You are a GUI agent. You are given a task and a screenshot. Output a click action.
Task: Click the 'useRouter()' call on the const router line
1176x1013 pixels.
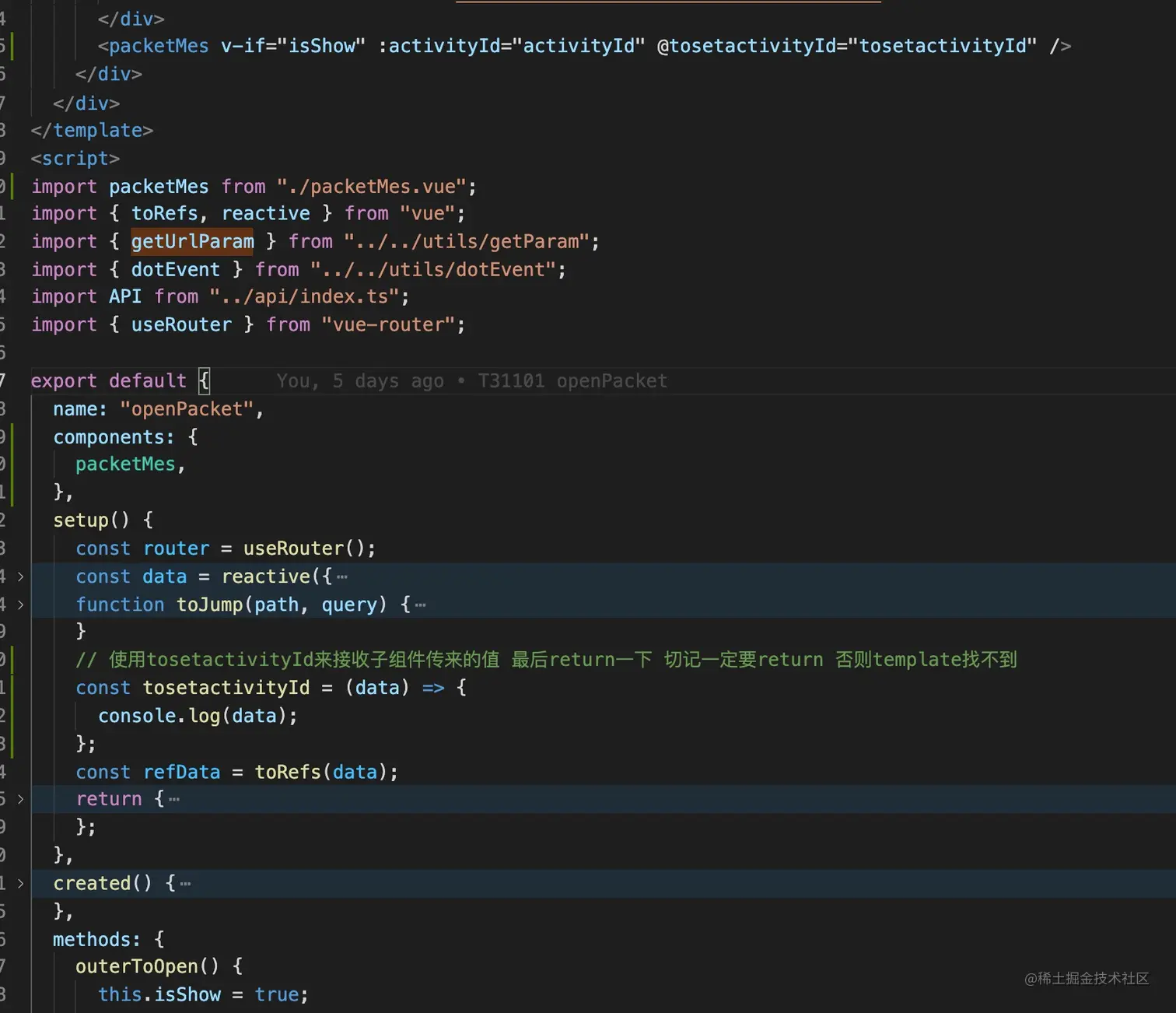coord(304,549)
